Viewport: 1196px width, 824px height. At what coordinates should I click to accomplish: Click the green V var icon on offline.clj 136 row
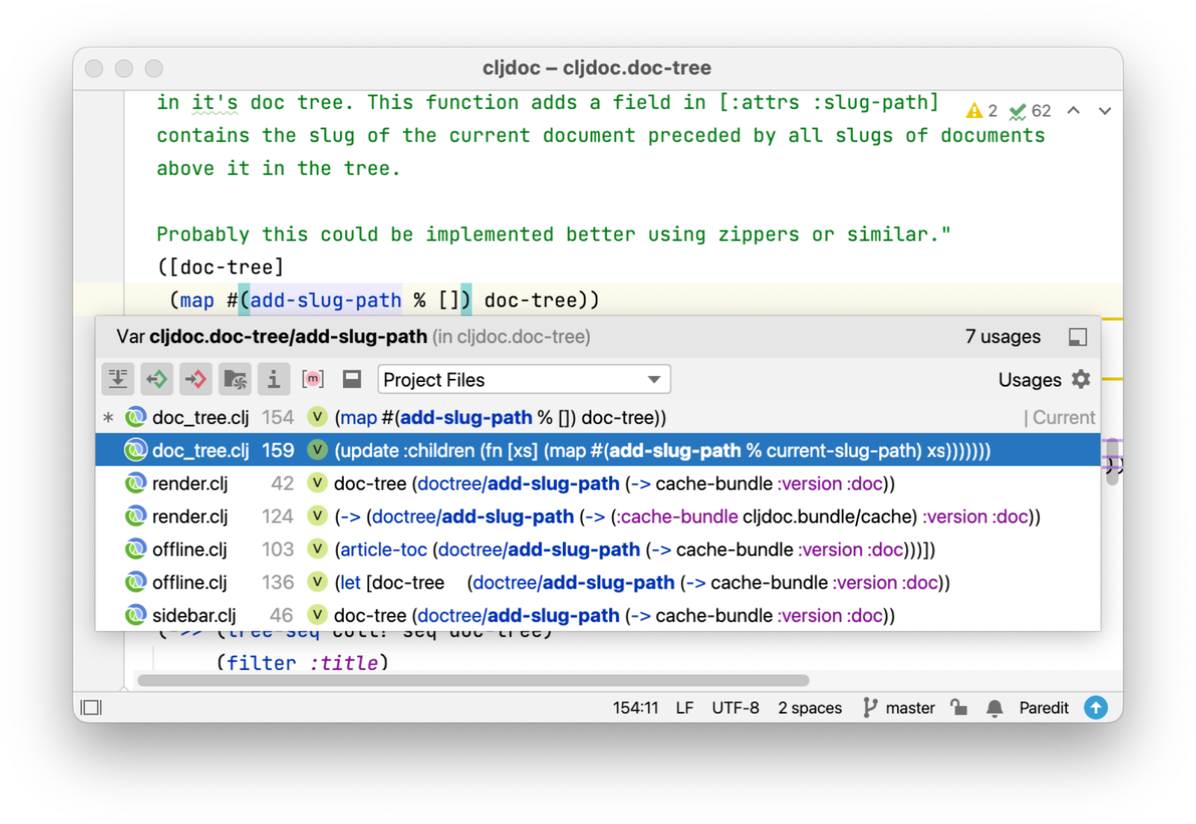pos(317,582)
